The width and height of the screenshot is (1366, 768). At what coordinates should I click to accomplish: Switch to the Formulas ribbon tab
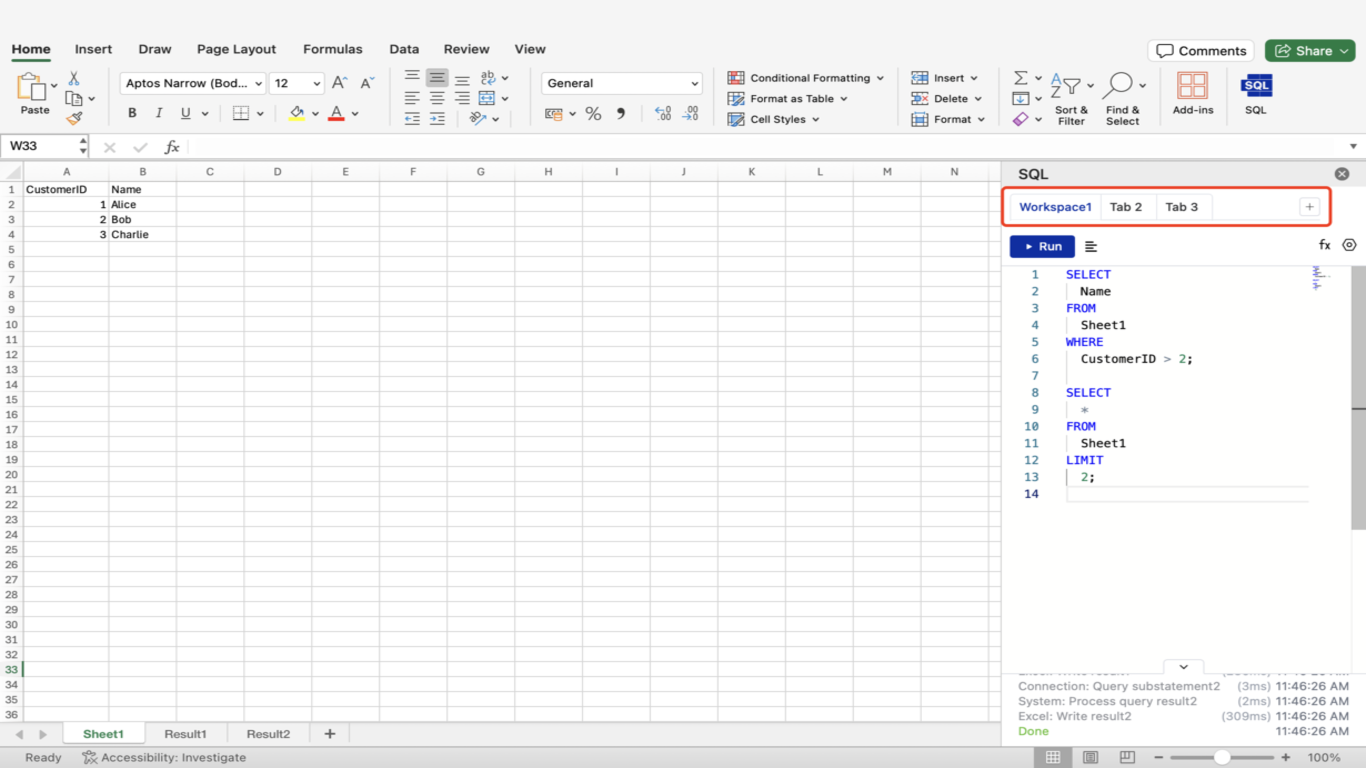click(x=333, y=49)
